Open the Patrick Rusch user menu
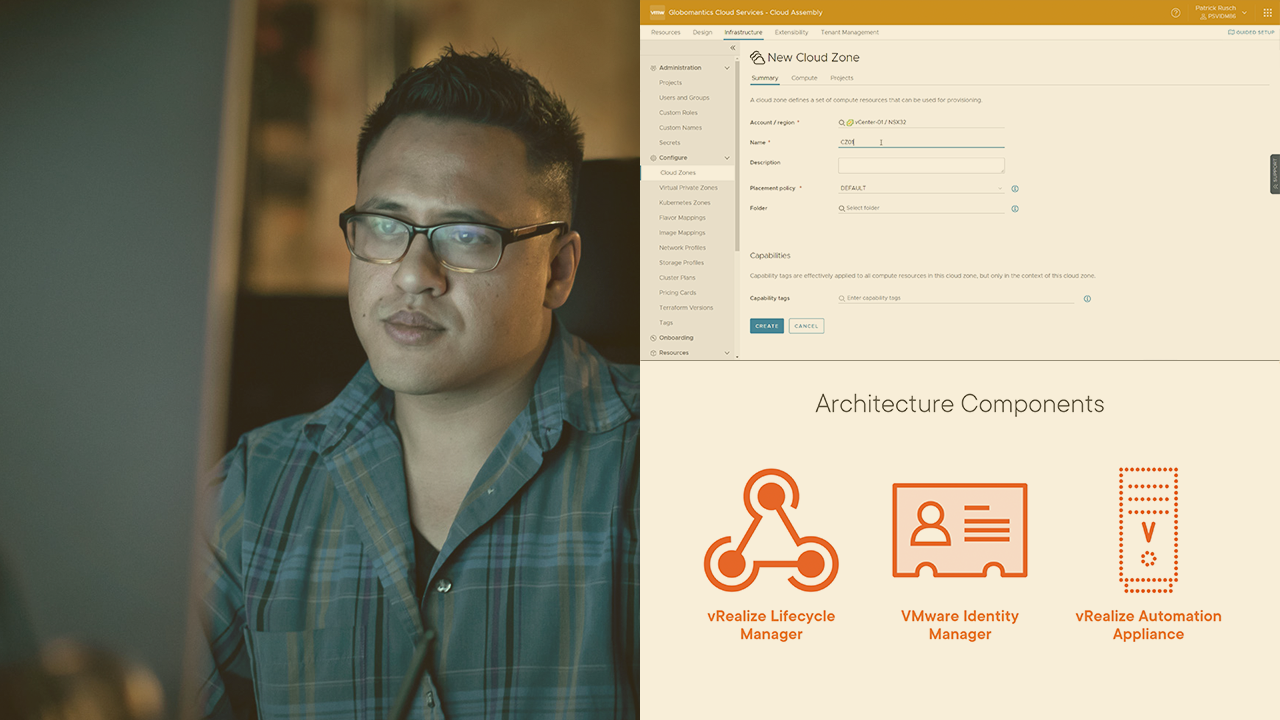The width and height of the screenshot is (1280, 720). (x=1221, y=12)
